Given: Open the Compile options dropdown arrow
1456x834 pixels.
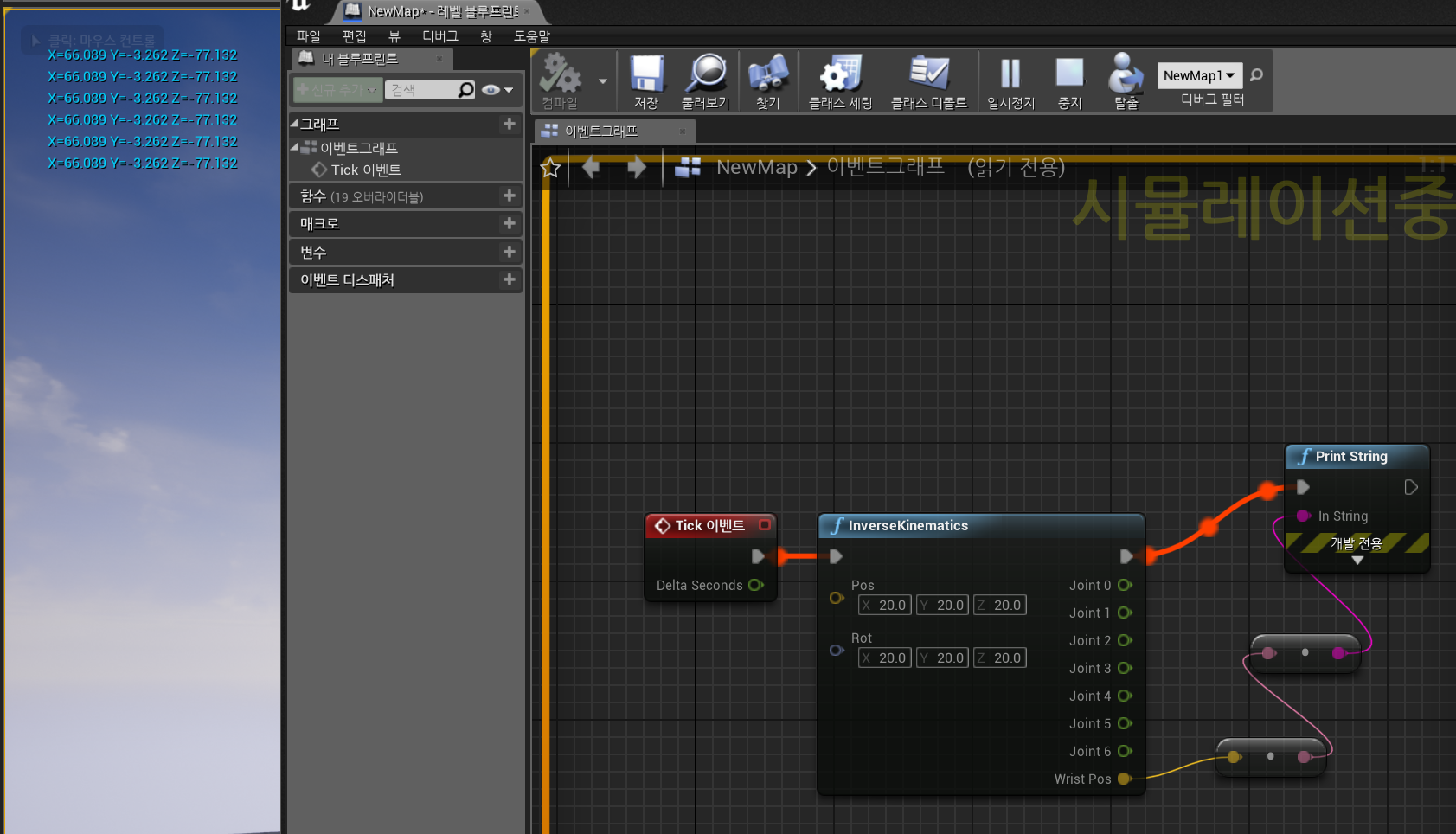Looking at the screenshot, I should pyautogui.click(x=602, y=81).
